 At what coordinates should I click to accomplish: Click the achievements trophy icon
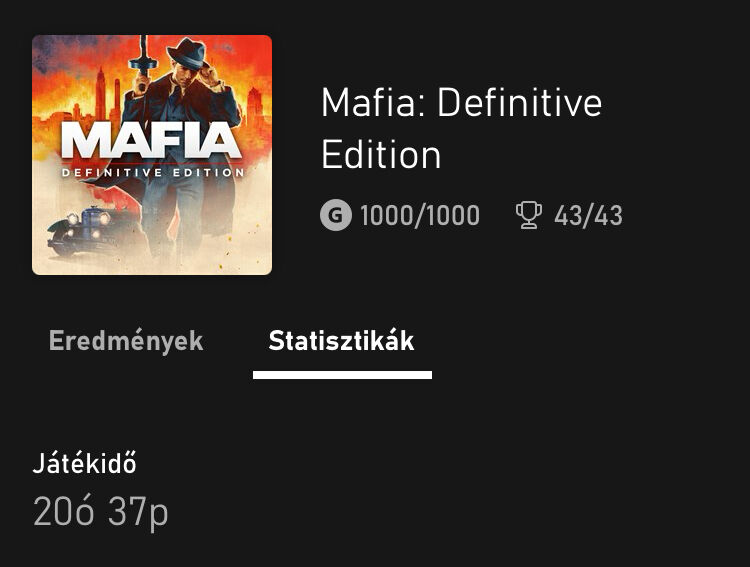tap(528, 215)
